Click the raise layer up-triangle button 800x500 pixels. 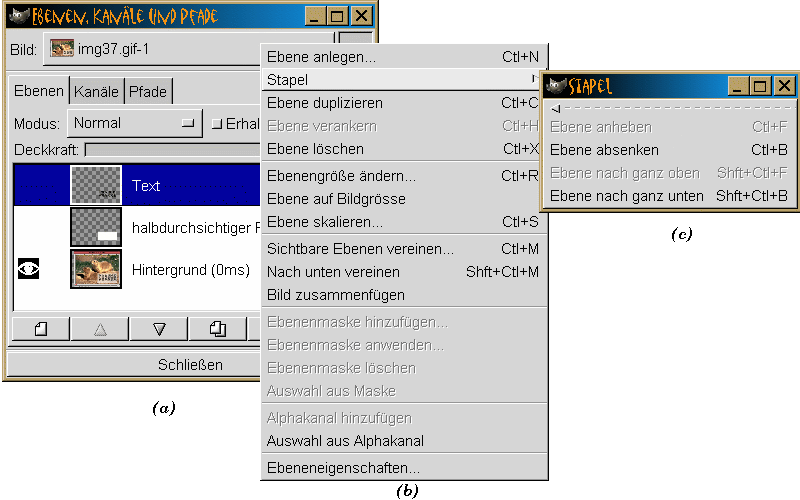click(100, 329)
